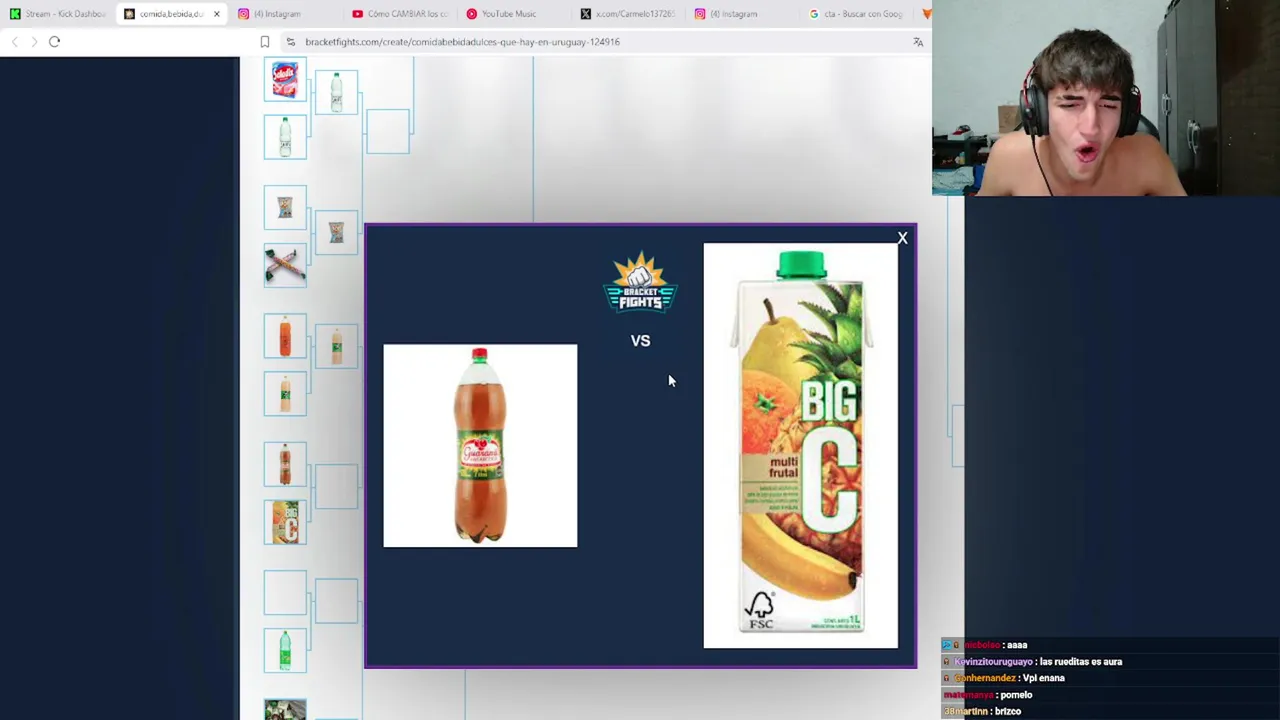This screenshot has width=1280, height=720.
Task: Select the Saladix snack bracket thumbnail
Action: [285, 80]
